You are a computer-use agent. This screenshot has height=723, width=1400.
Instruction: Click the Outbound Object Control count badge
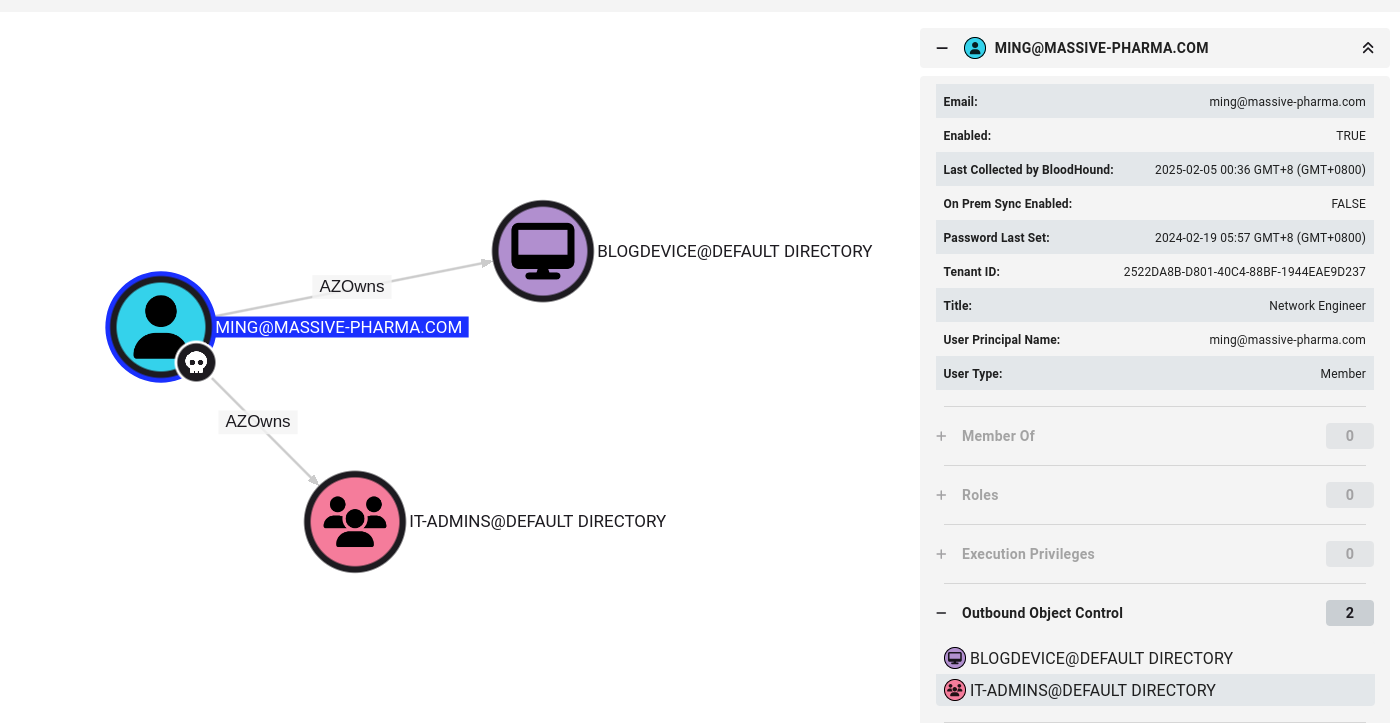1349,613
